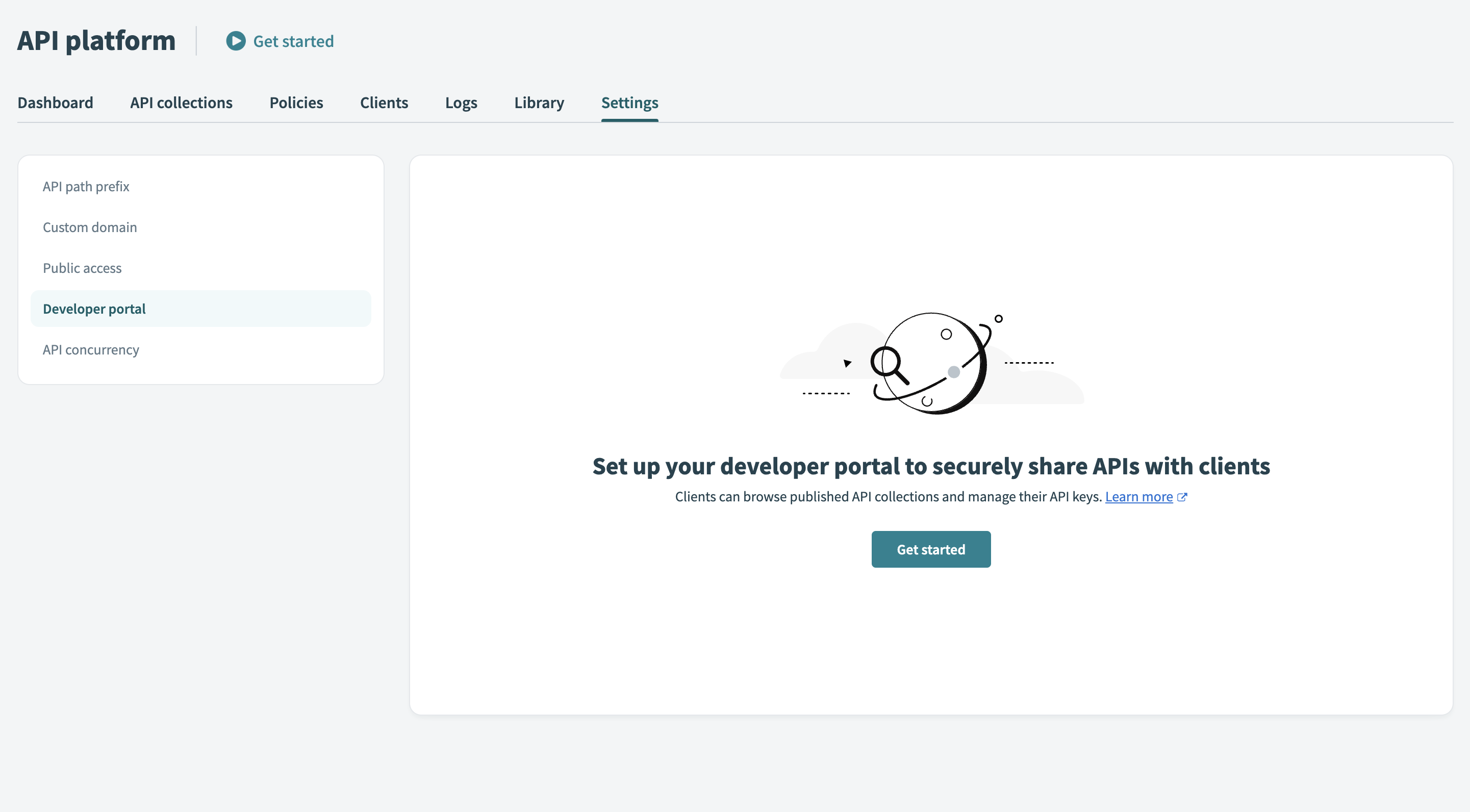This screenshot has width=1470, height=812.
Task: Open API concurrency settings
Action: tap(91, 349)
